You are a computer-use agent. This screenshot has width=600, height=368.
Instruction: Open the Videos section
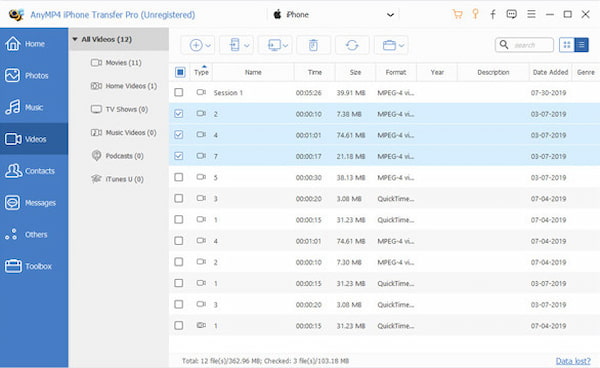[x=34, y=139]
